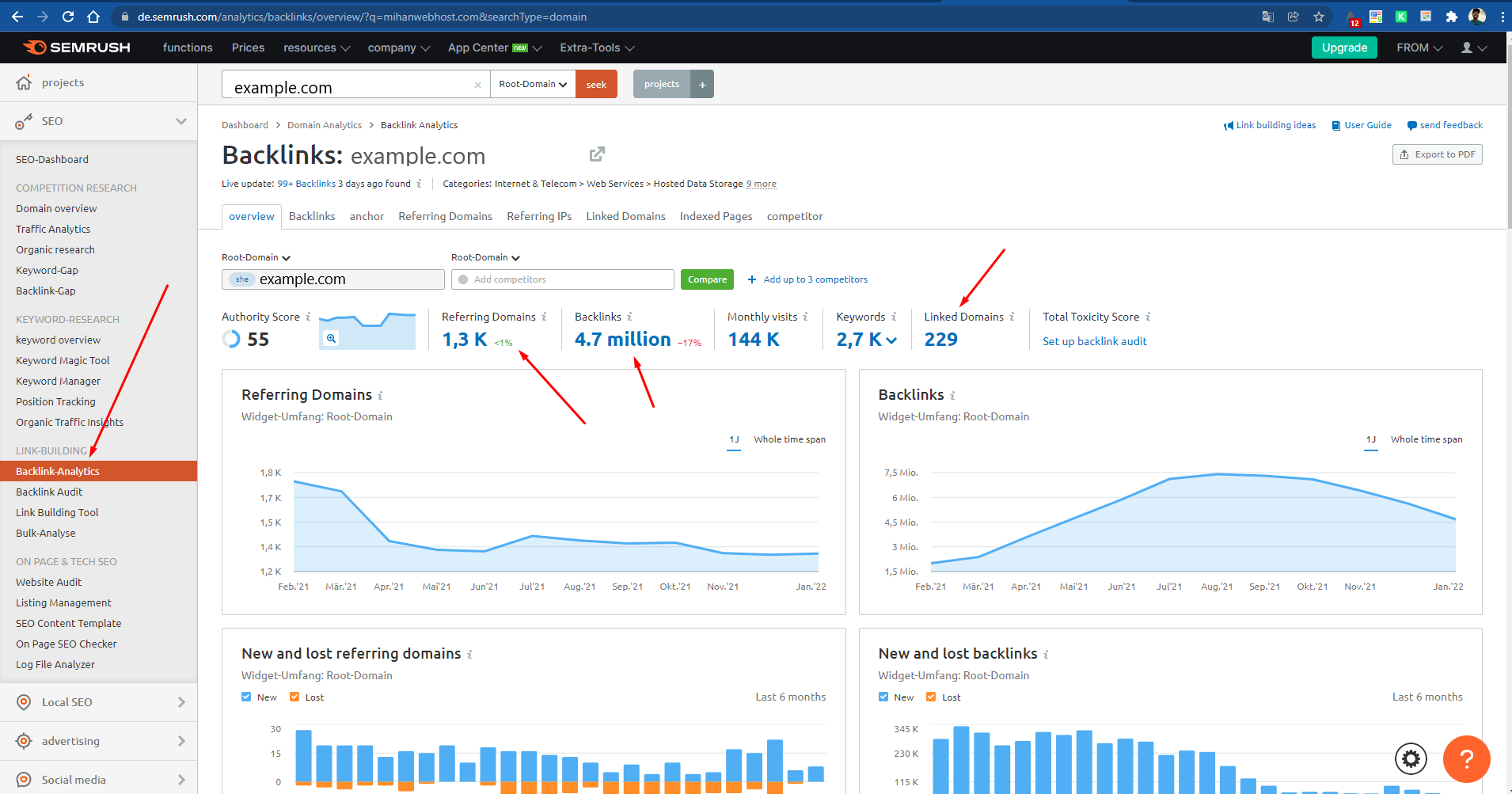Go back in browser history
Screen dimensions: 1512x794
click(x=17, y=17)
